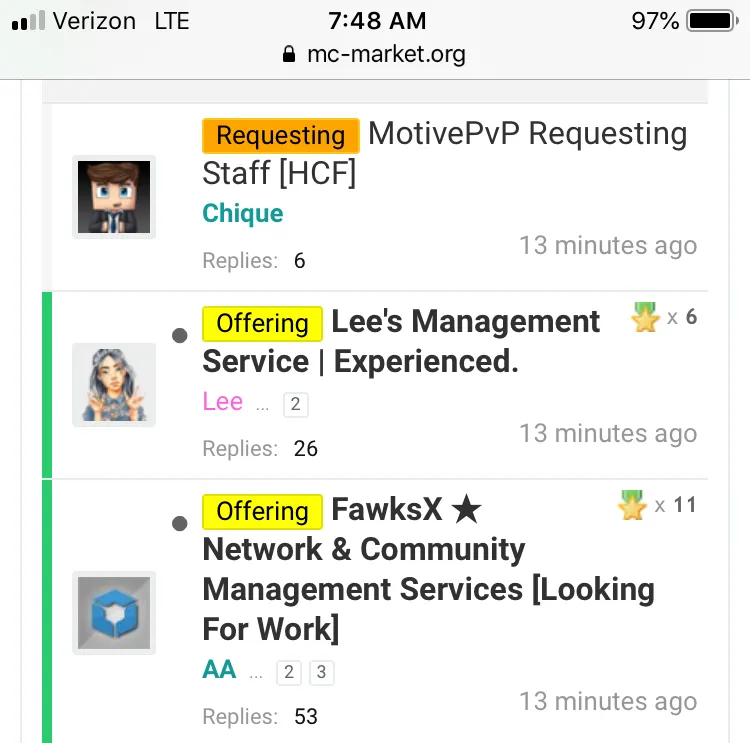
Task: Tap the mc-market.org address bar
Action: (375, 53)
